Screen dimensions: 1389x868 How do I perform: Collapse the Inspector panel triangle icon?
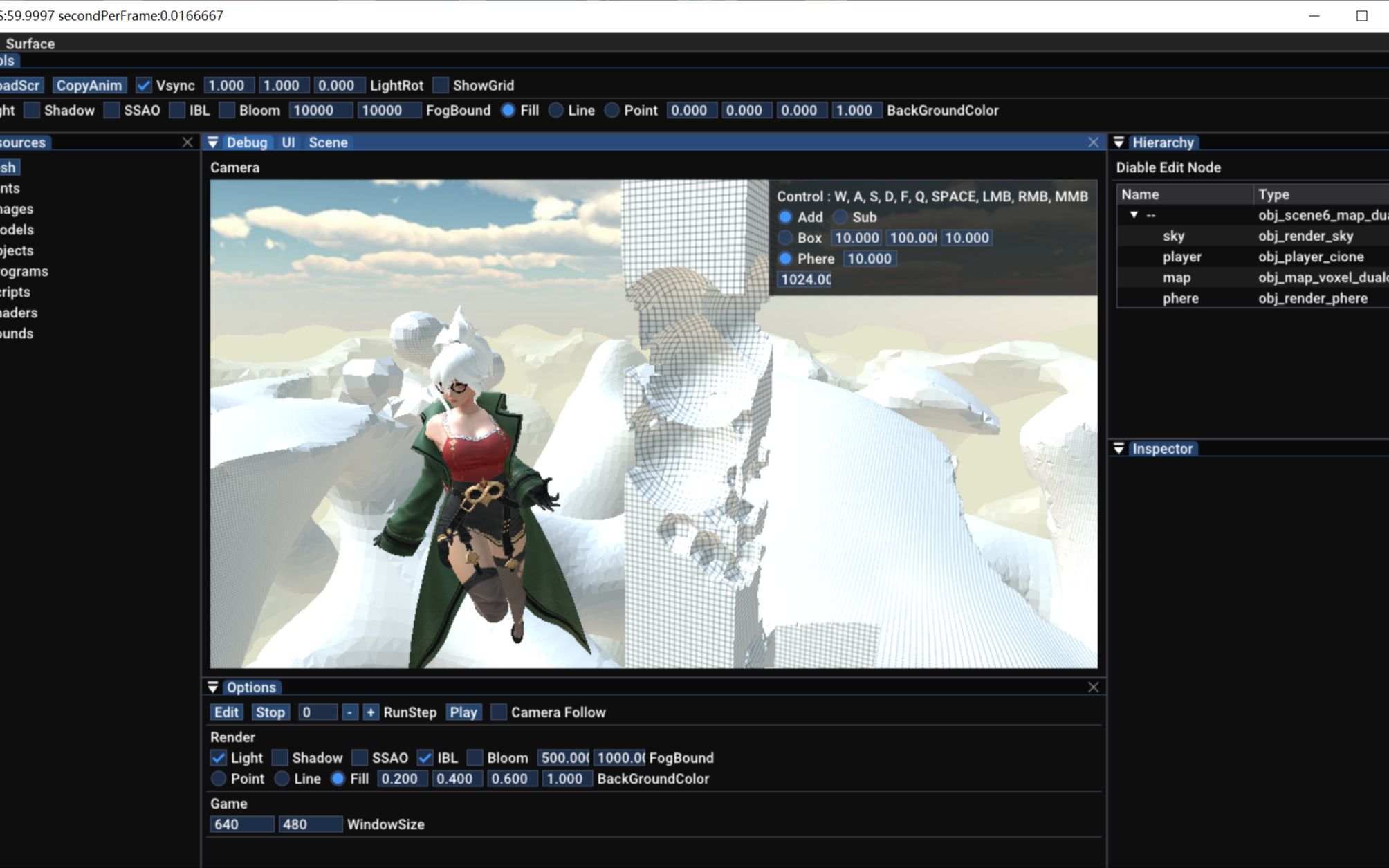click(x=1119, y=449)
